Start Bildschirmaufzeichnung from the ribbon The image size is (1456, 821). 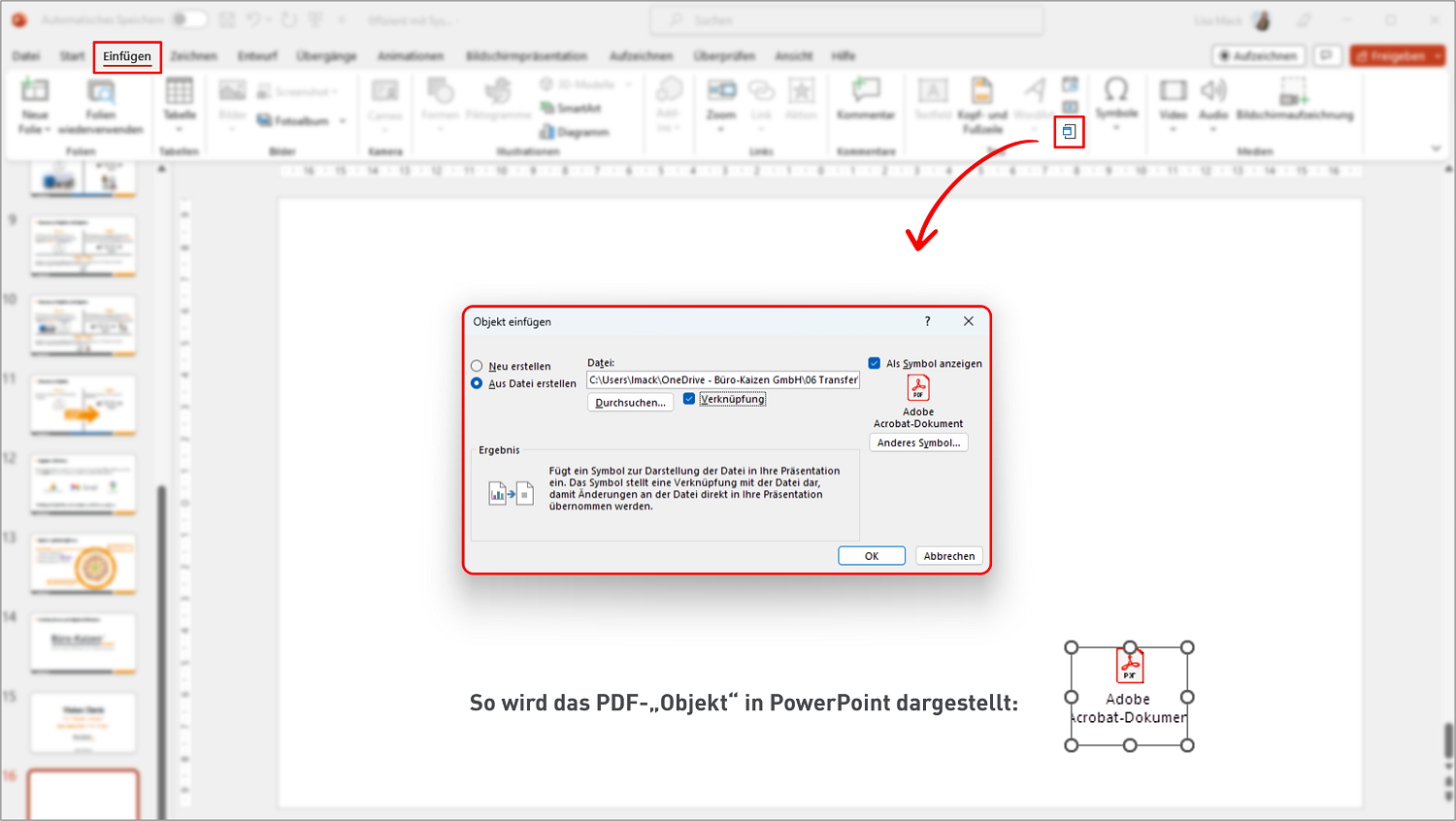coord(1294,100)
